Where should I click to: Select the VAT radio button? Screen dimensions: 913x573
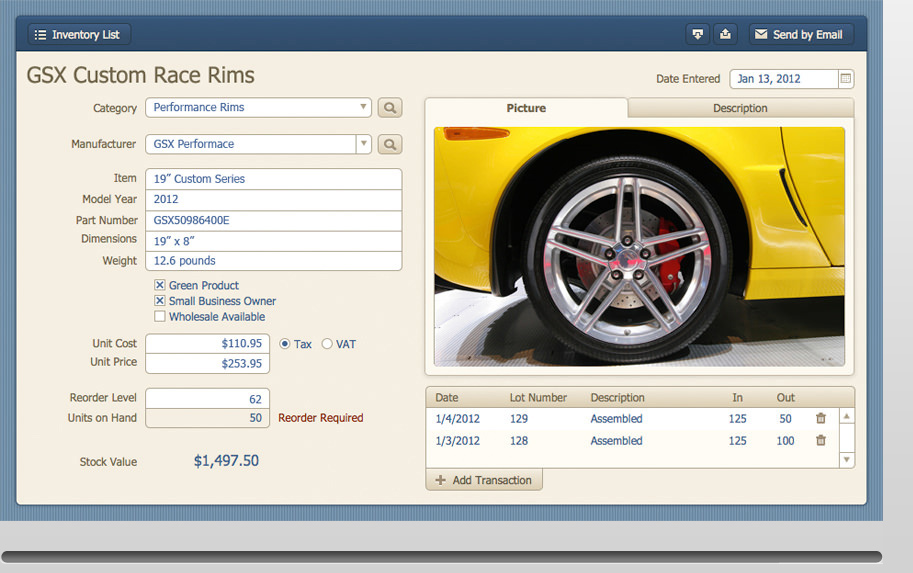point(327,344)
